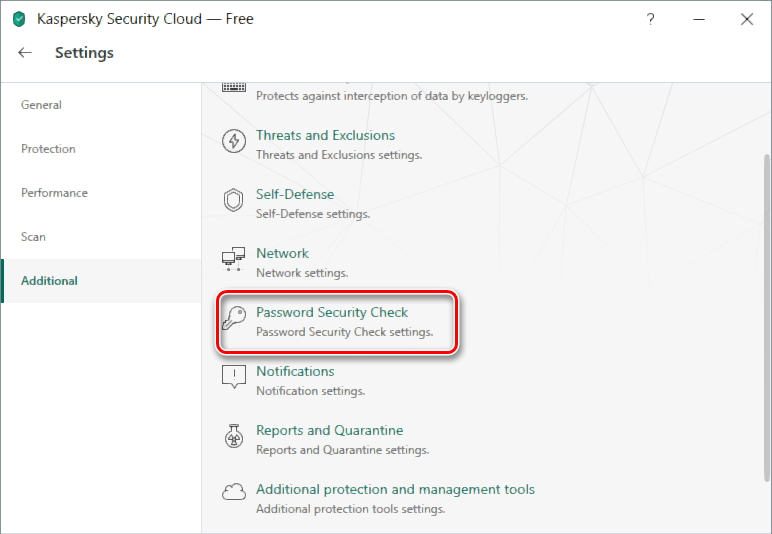Go to the Performance settings tab
772x534 pixels.
[54, 193]
